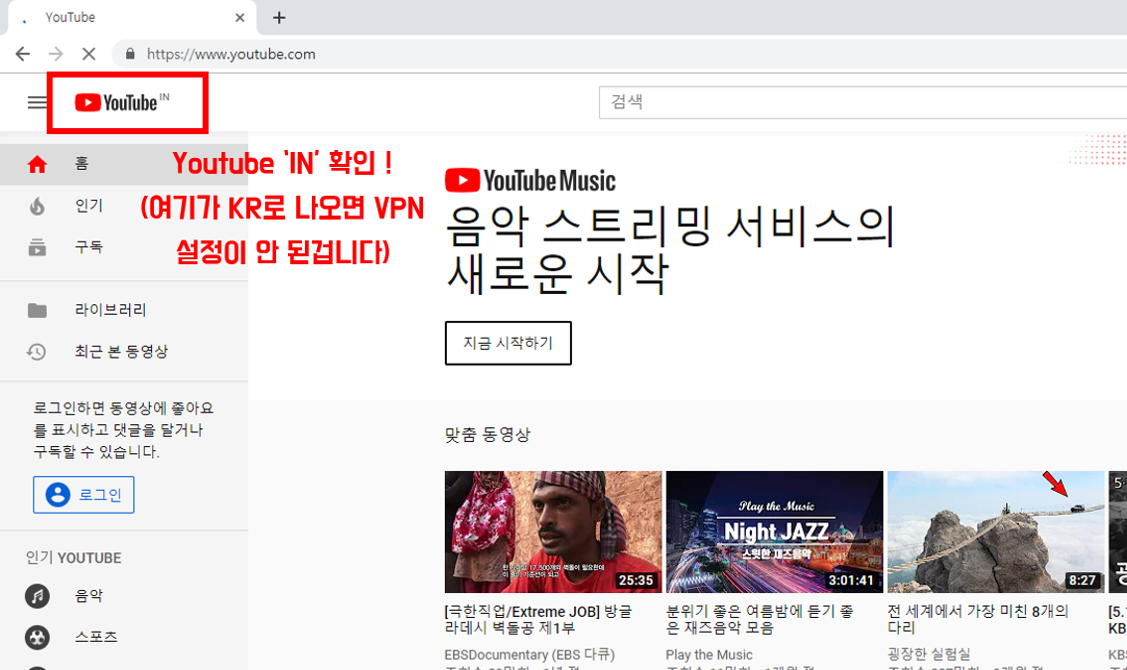Click title 분위기 좋은 여름밤에 듣기 좋은 재즈음악
The height and width of the screenshot is (670, 1127).
click(x=760, y=620)
